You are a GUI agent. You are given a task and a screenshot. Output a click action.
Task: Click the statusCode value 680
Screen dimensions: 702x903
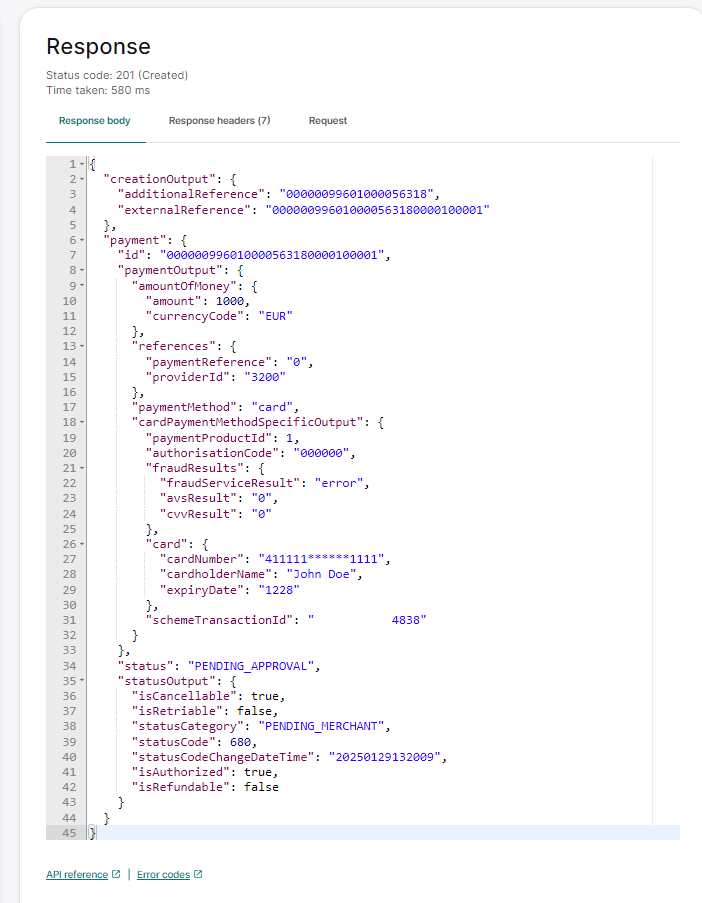(240, 742)
